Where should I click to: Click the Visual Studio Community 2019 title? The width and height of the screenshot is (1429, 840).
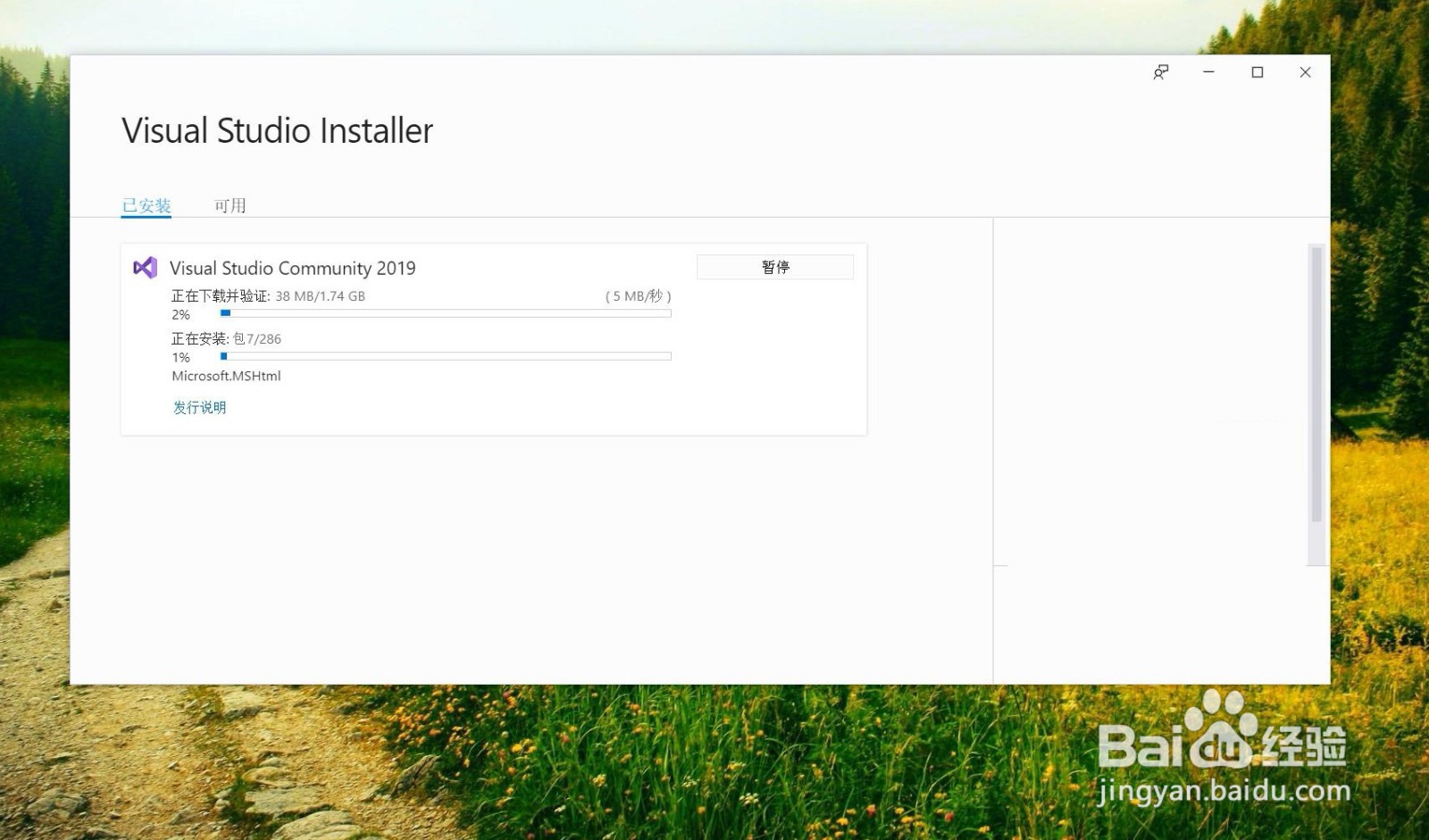pos(293,268)
